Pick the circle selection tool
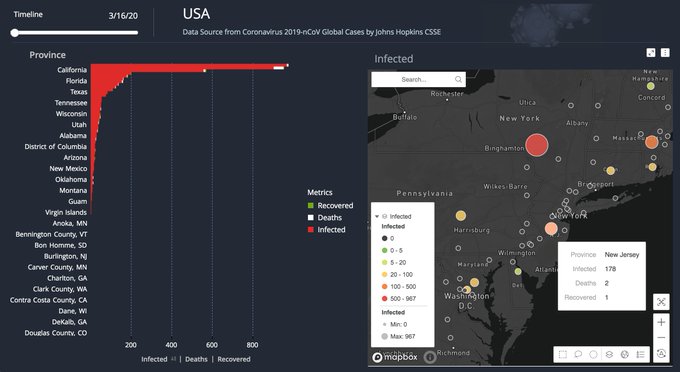The width and height of the screenshot is (680, 372). click(x=593, y=354)
